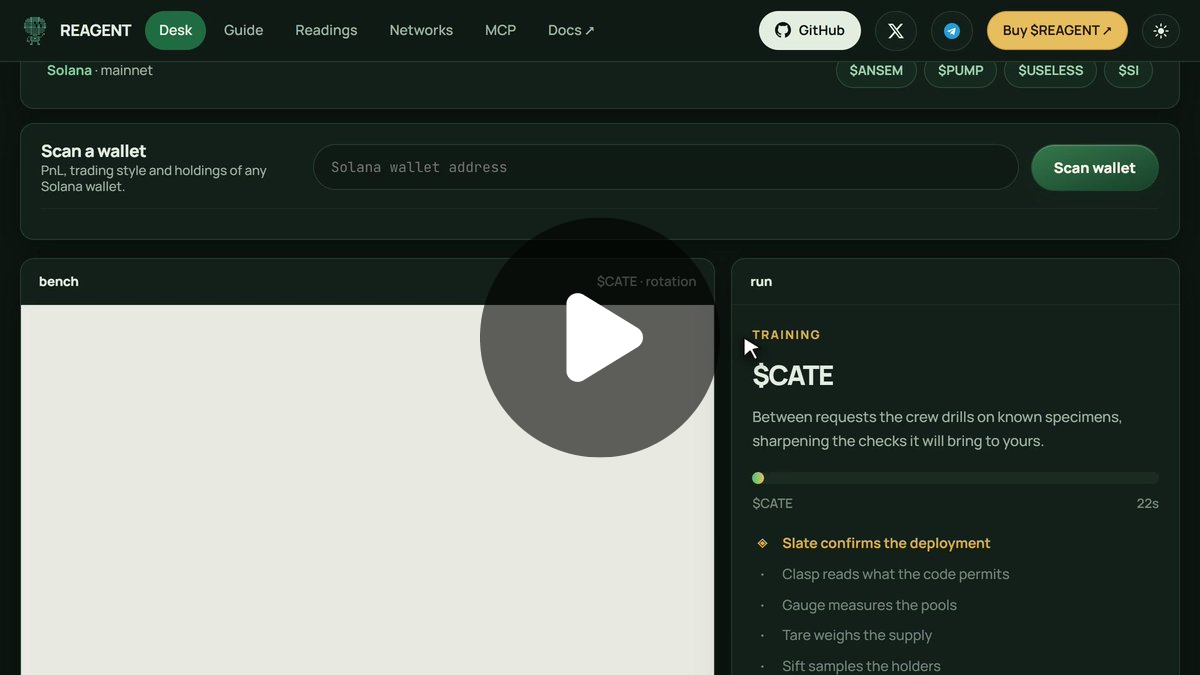Click the diamond icon beside Slate step
This screenshot has height=675, width=1200.
coord(762,543)
